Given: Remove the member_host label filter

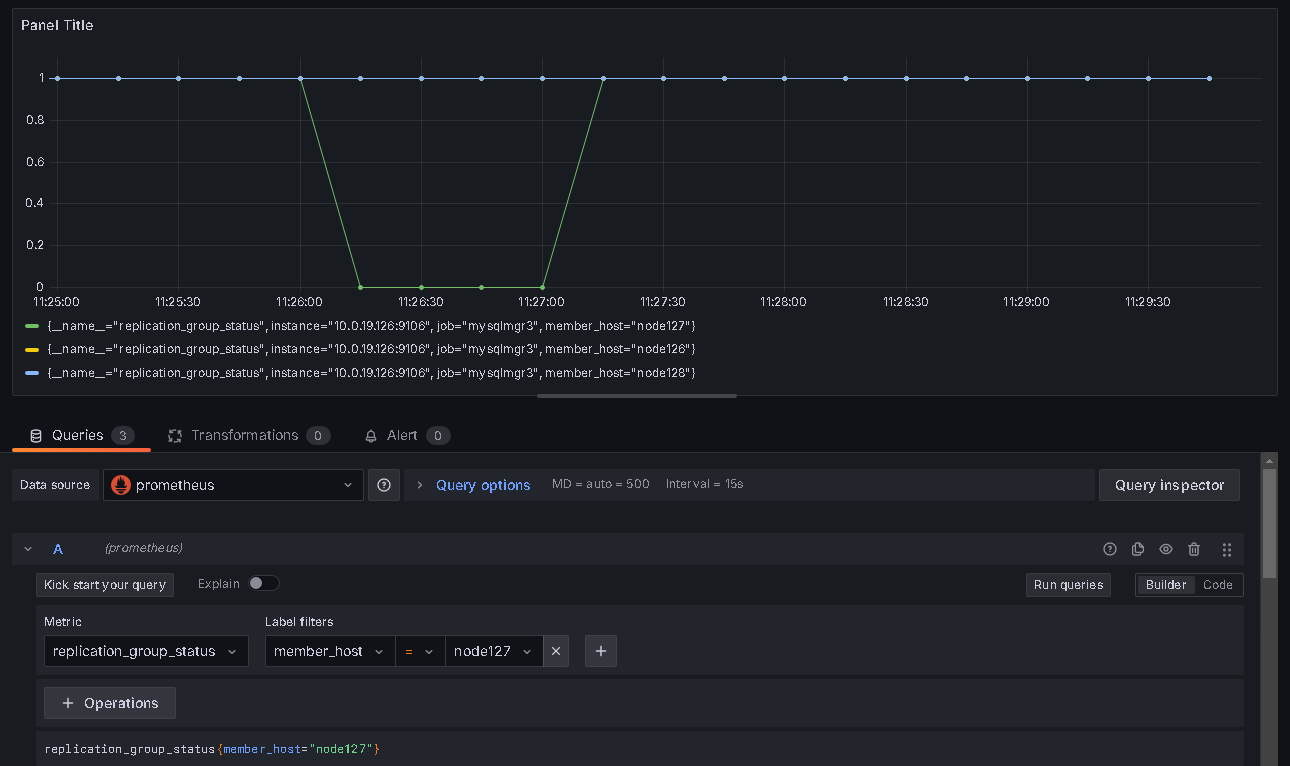Looking at the screenshot, I should [556, 651].
